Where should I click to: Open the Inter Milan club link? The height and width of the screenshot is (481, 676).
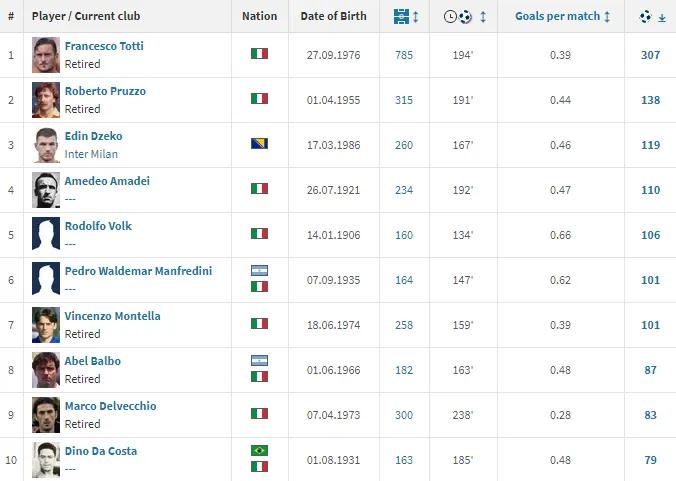point(91,154)
